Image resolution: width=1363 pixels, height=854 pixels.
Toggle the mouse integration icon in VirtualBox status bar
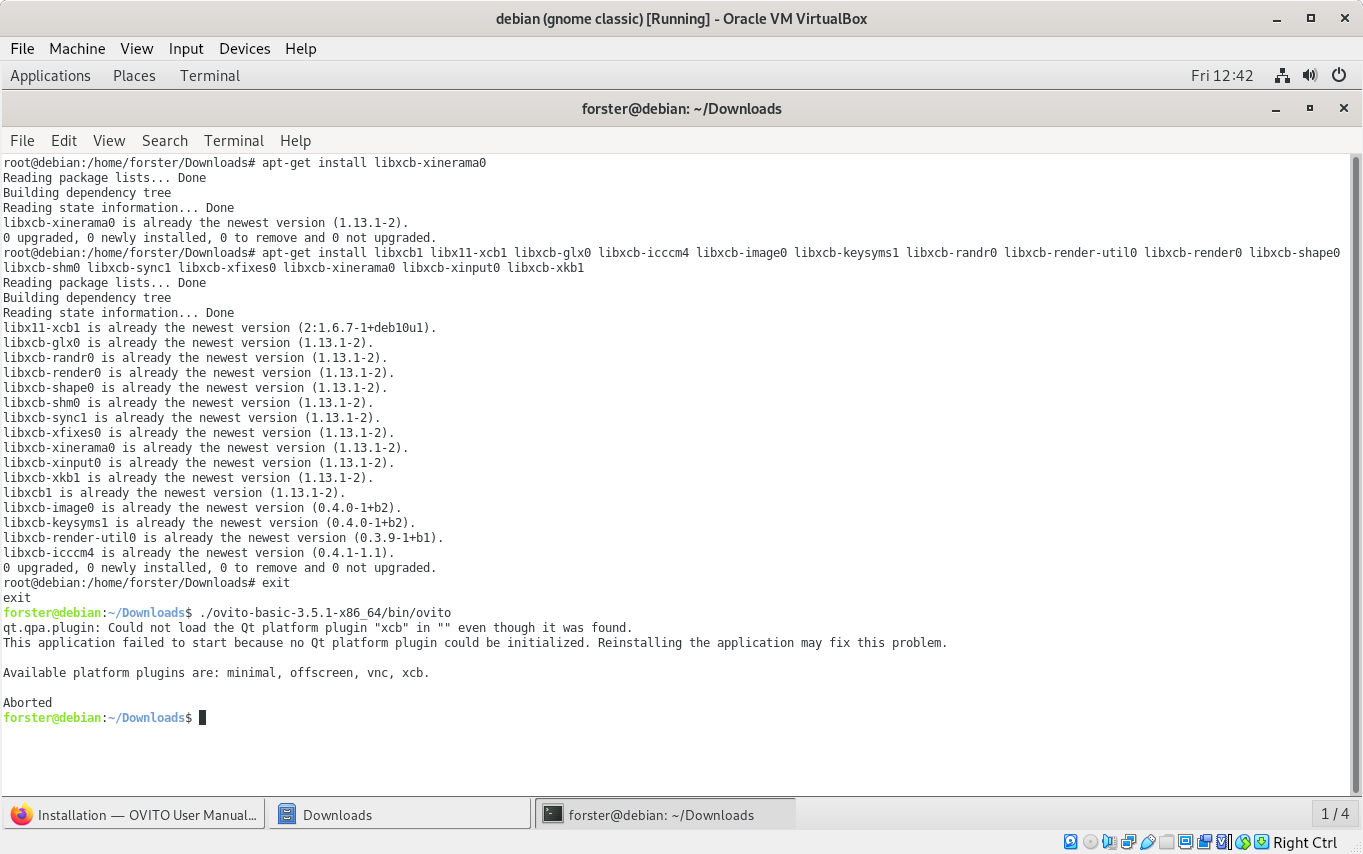click(1242, 842)
